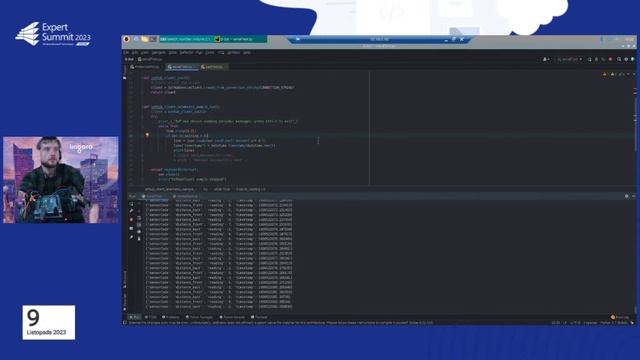640x360 pixels.
Task: Switch to the PyCharm serialTest.py taskbar window button
Action: pyautogui.click(x=240, y=40)
